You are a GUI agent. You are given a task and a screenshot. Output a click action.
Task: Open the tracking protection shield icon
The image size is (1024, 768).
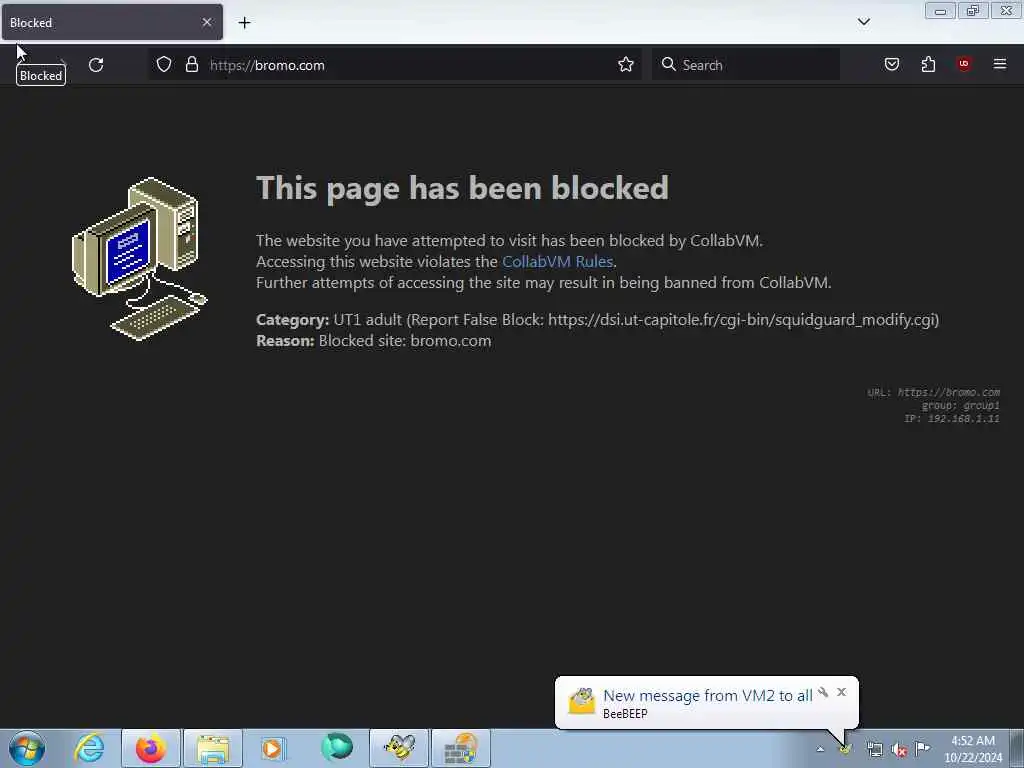pos(164,64)
